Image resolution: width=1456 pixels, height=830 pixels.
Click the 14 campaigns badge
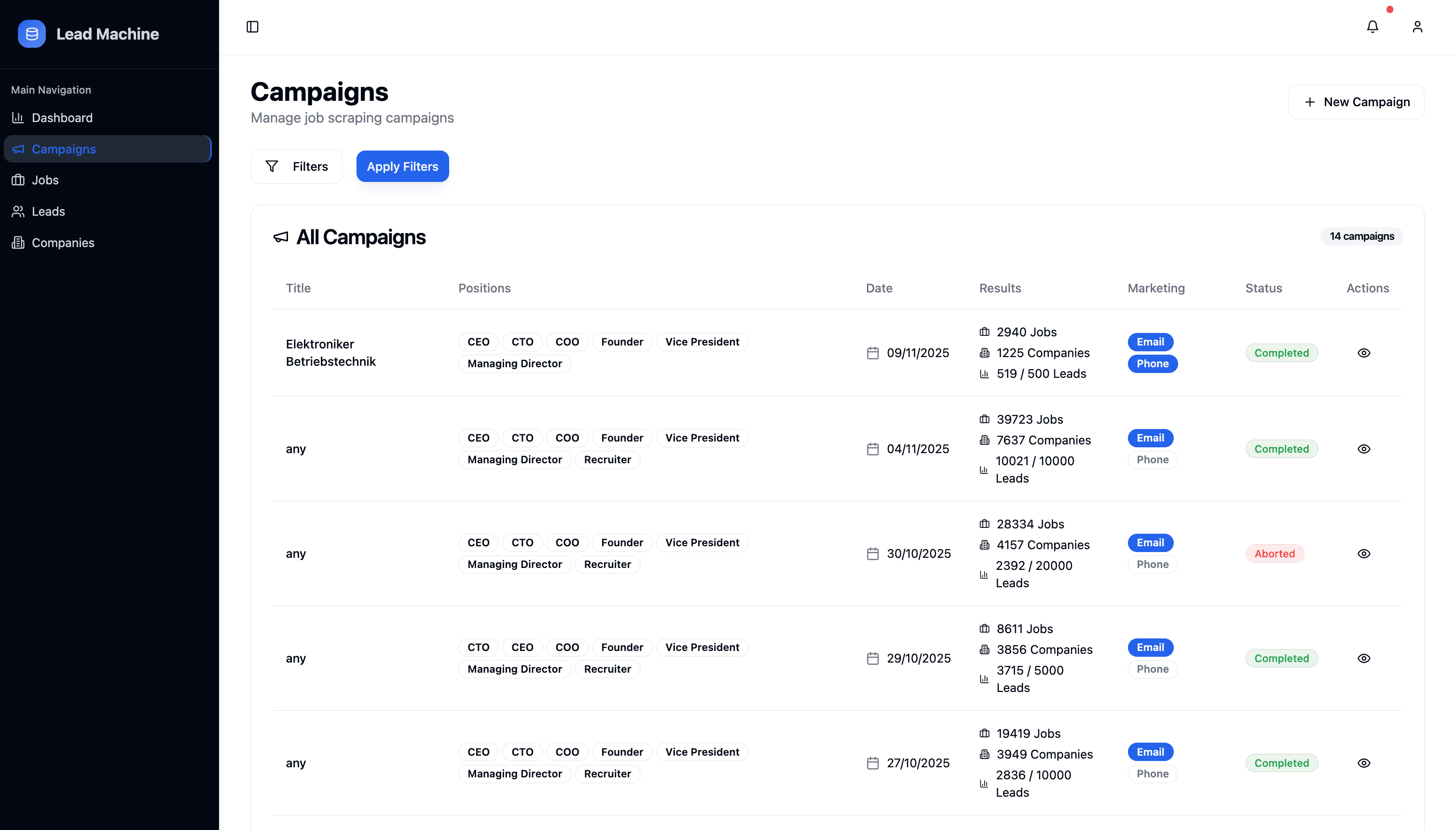pyautogui.click(x=1360, y=236)
